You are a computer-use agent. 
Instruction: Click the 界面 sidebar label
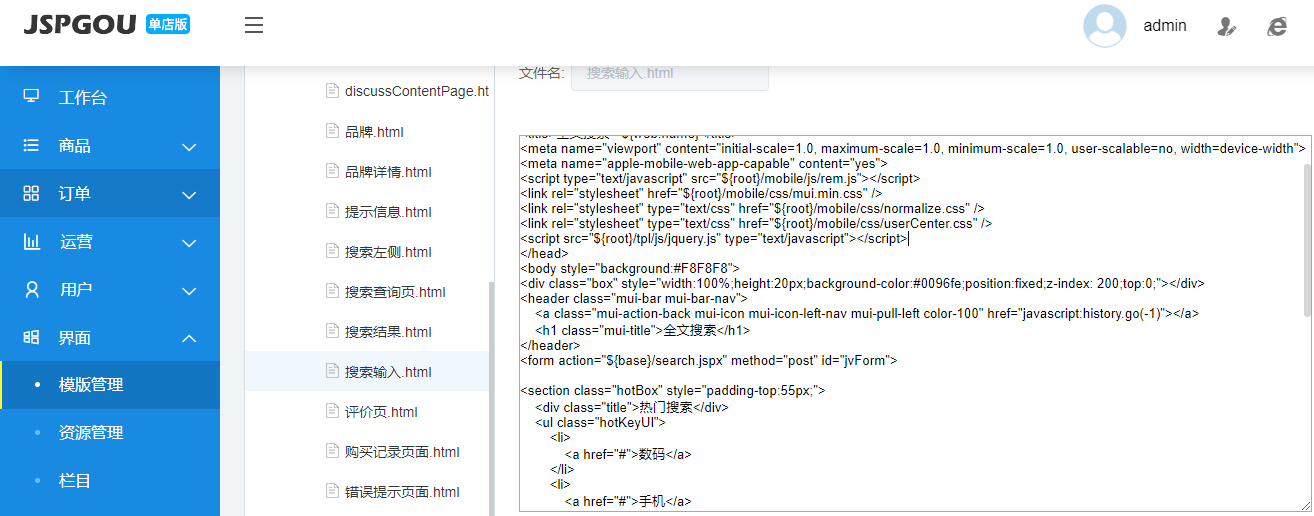pyautogui.click(x=76, y=337)
